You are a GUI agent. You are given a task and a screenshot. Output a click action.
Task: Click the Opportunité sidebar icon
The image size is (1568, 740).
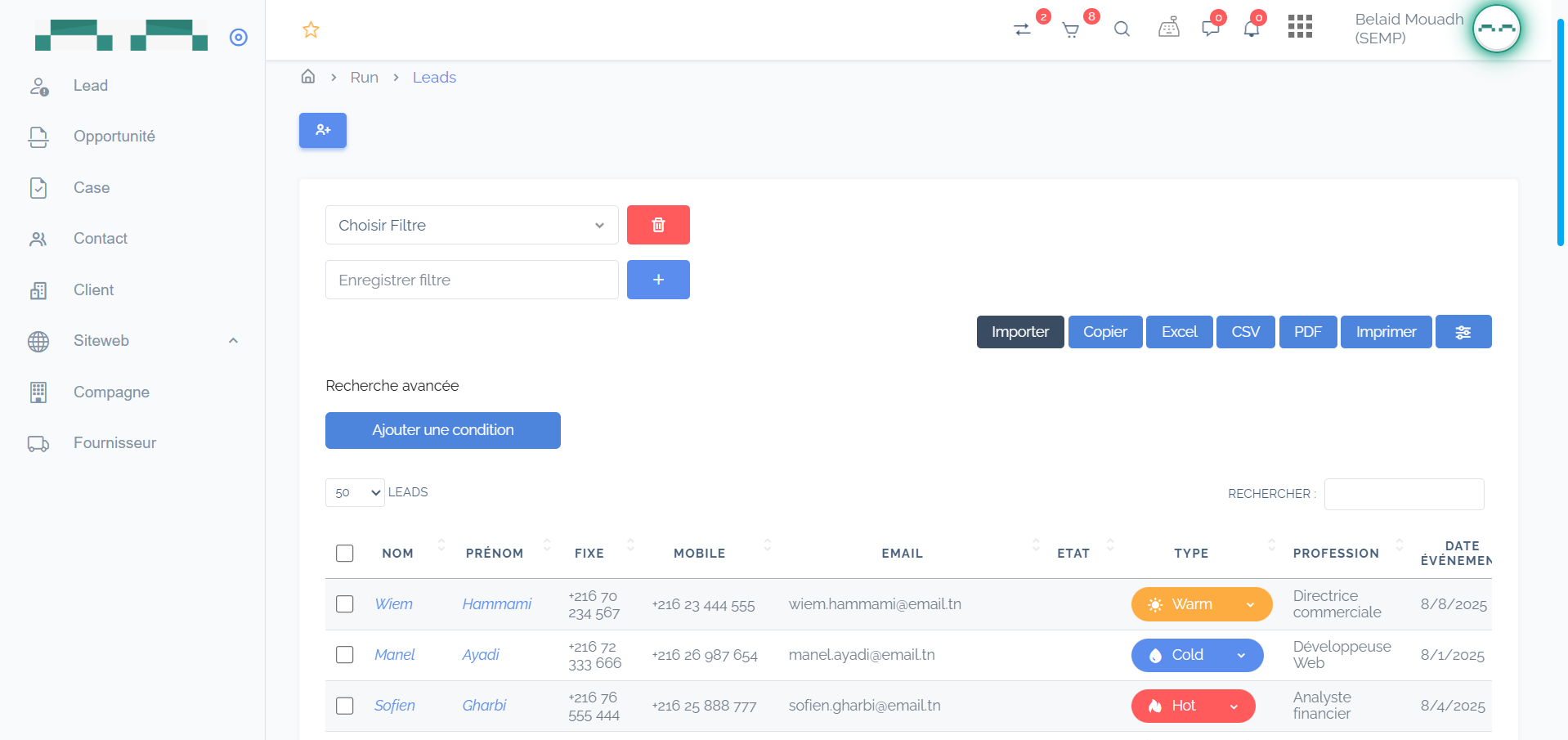[x=38, y=137]
